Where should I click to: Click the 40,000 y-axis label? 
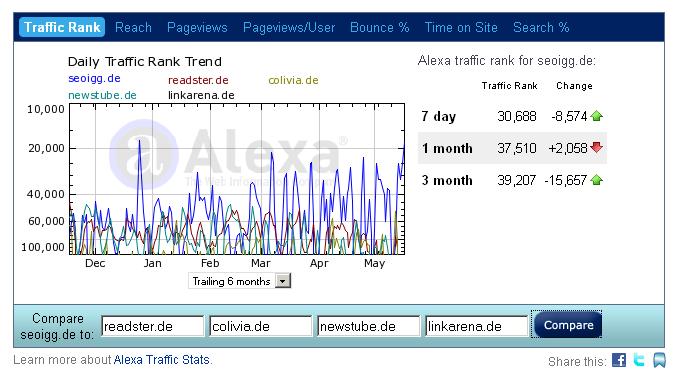tap(46, 194)
